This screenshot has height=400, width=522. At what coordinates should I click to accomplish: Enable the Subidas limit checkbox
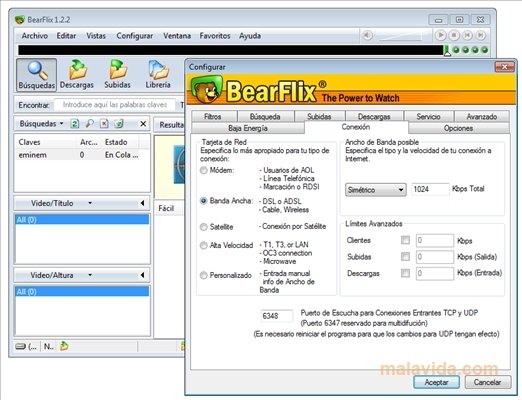(x=405, y=256)
